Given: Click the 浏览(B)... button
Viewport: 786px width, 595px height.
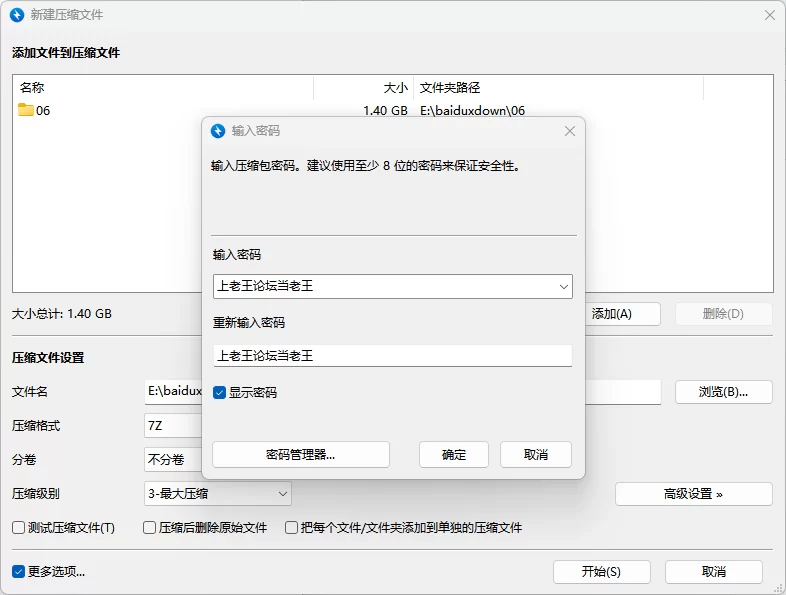Looking at the screenshot, I should coord(723,392).
